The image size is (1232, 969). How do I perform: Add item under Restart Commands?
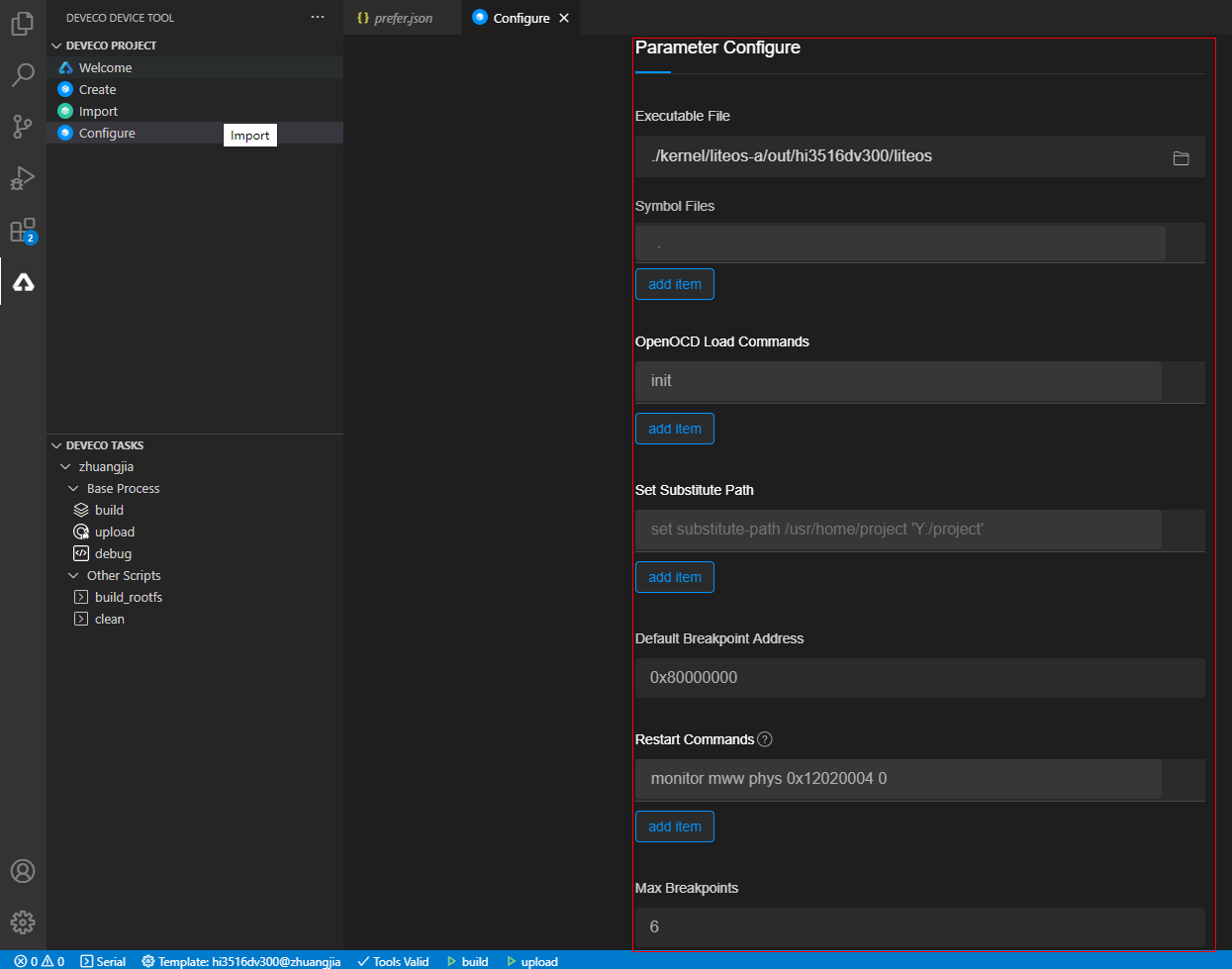[675, 826]
